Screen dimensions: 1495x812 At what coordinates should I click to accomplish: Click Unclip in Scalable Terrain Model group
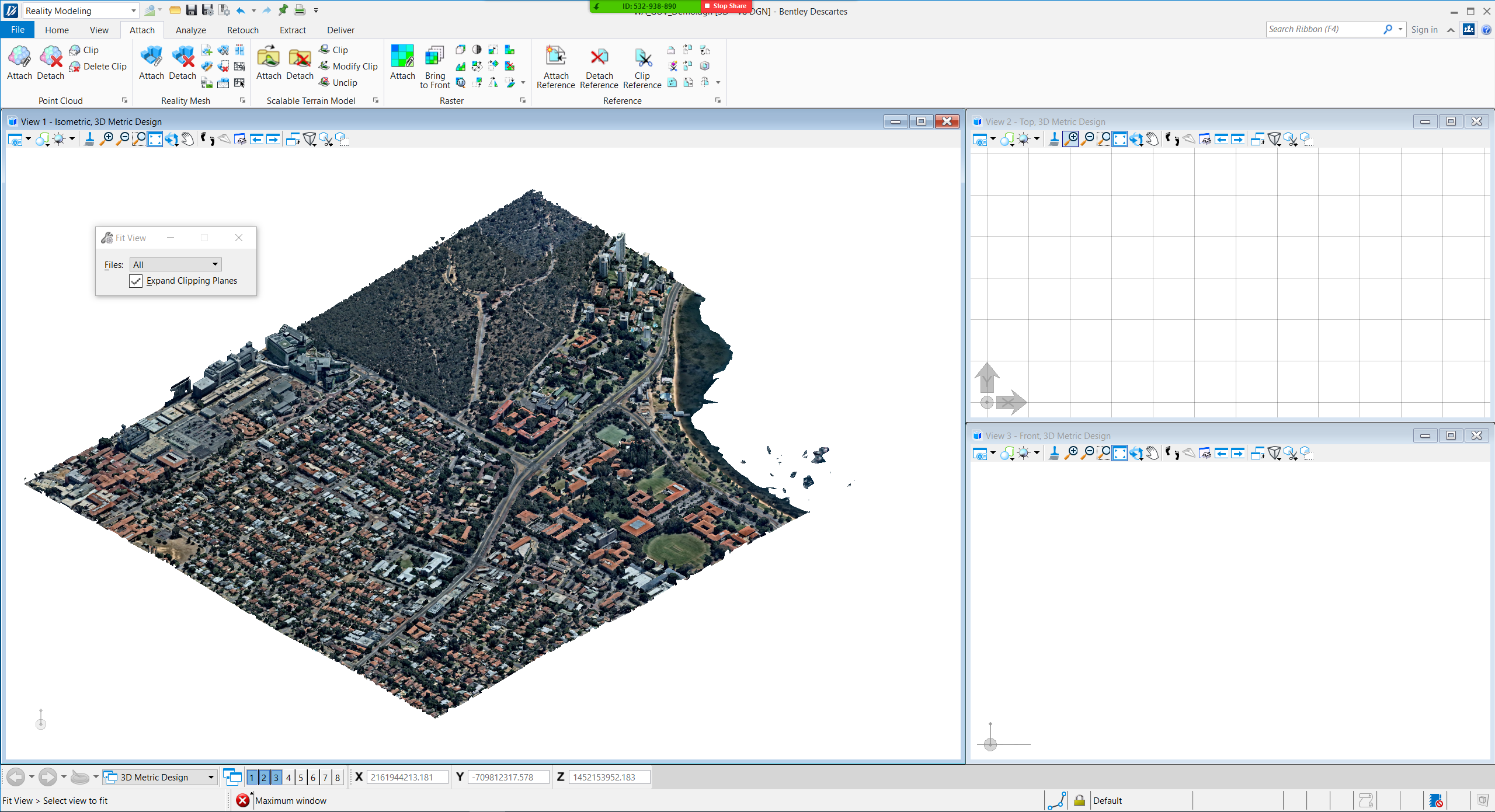338,82
